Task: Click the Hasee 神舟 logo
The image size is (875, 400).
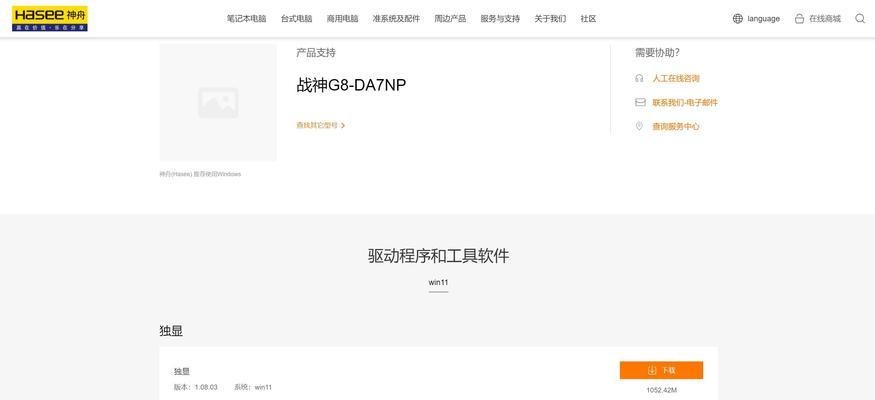Action: pyautogui.click(x=50, y=18)
